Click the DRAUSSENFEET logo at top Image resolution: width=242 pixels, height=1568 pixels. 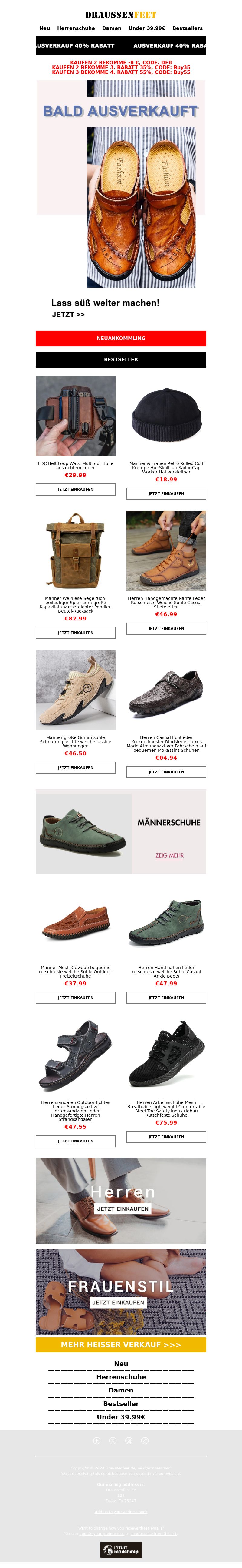click(x=121, y=15)
